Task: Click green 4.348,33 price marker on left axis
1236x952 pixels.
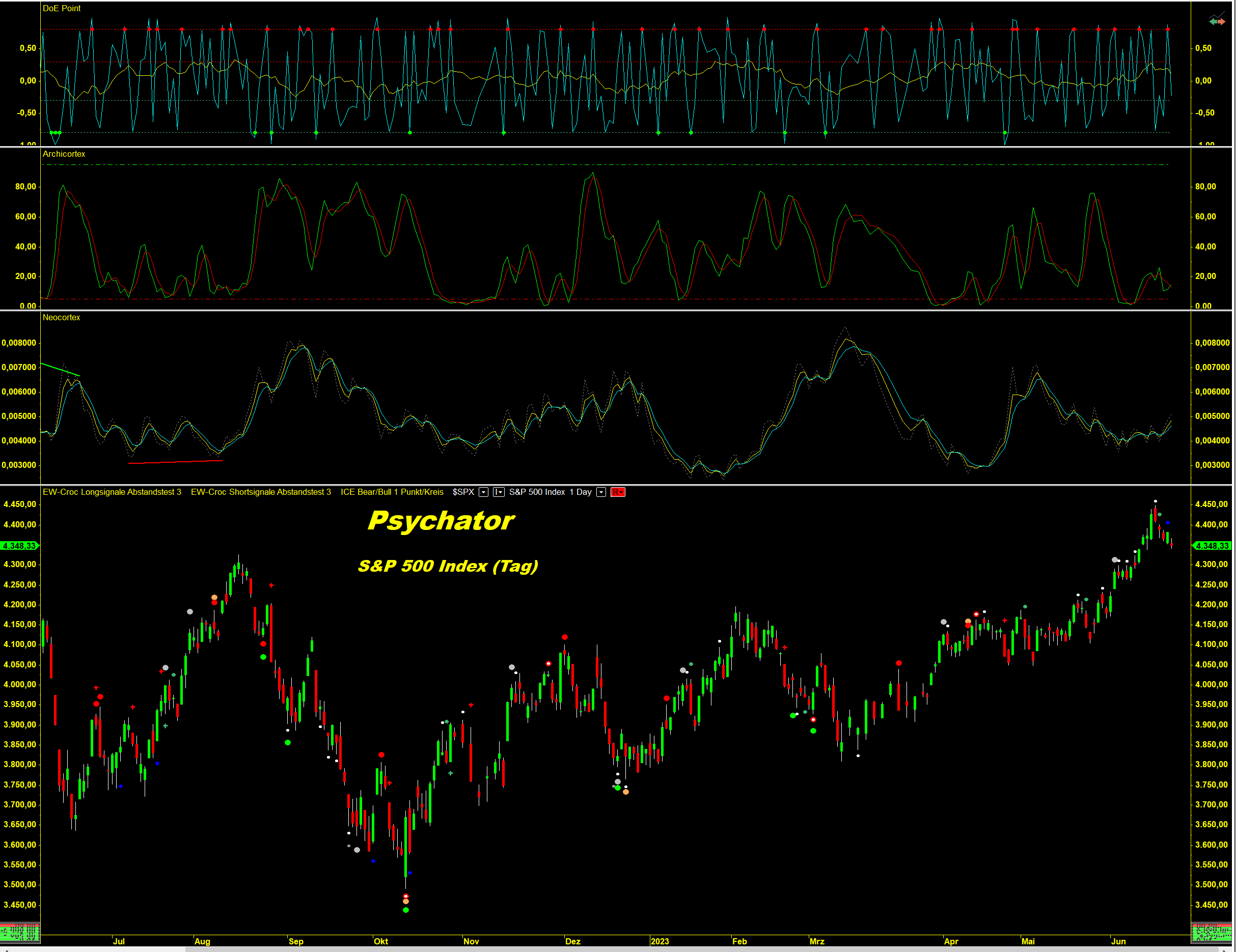Action: click(x=20, y=546)
